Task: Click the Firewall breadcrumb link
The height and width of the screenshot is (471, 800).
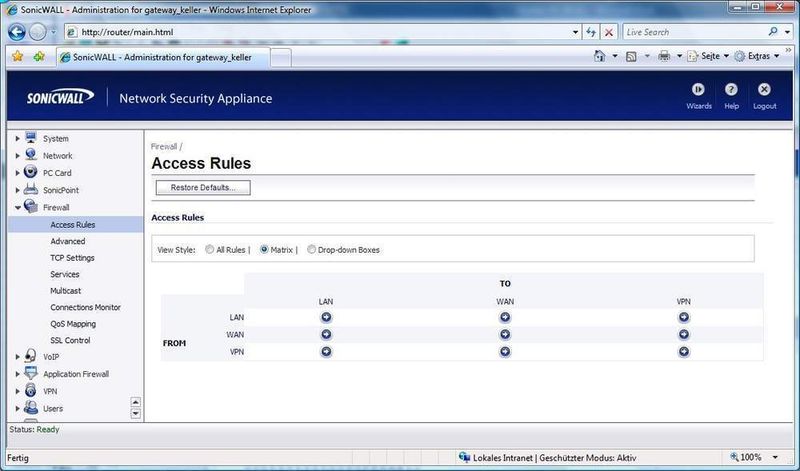Action: [164, 146]
